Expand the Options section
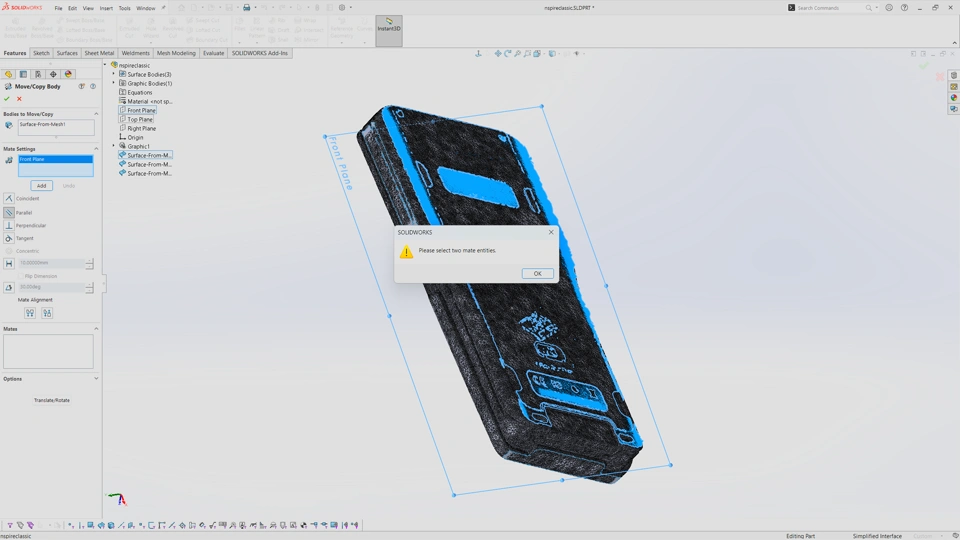The width and height of the screenshot is (960, 540). (x=96, y=379)
